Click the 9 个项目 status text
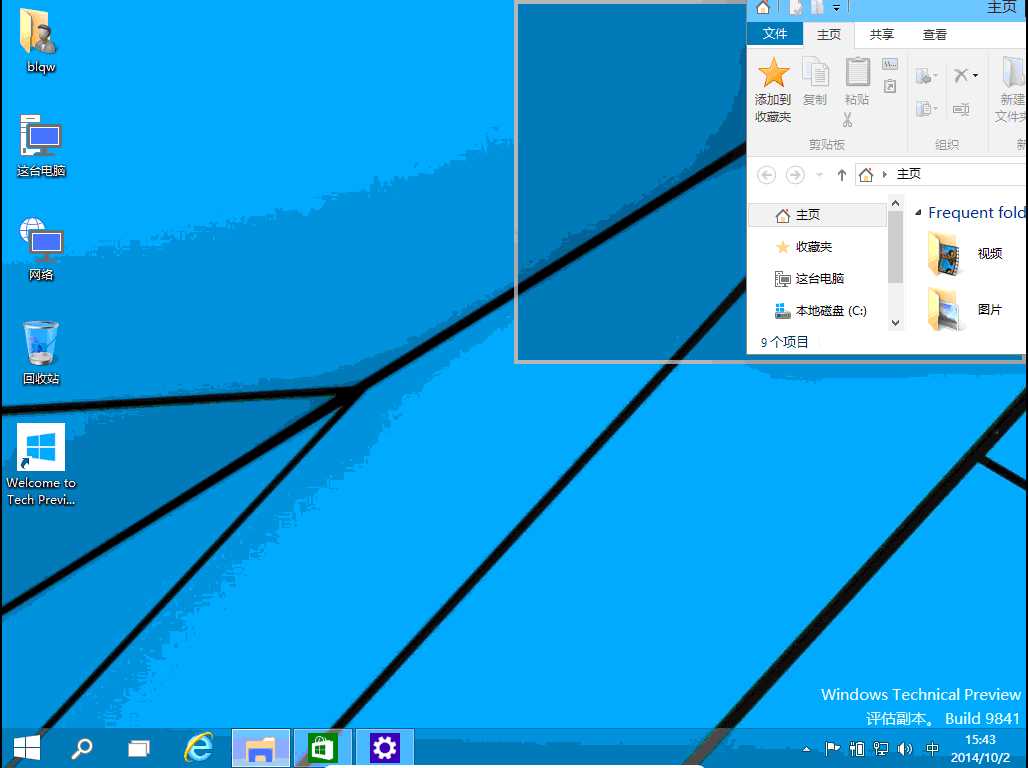This screenshot has width=1028, height=768. coord(784,342)
